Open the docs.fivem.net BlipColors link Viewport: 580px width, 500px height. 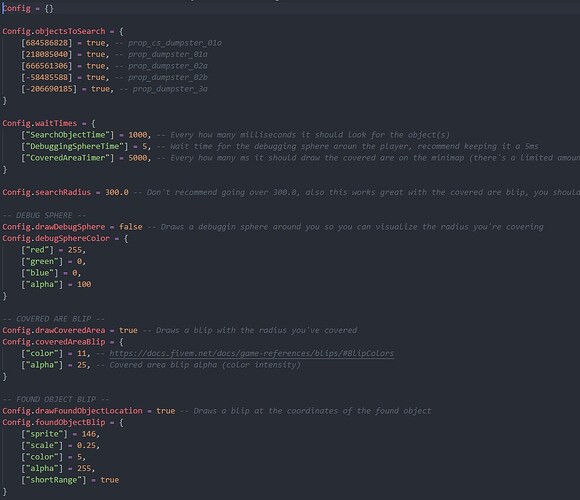tap(252, 354)
